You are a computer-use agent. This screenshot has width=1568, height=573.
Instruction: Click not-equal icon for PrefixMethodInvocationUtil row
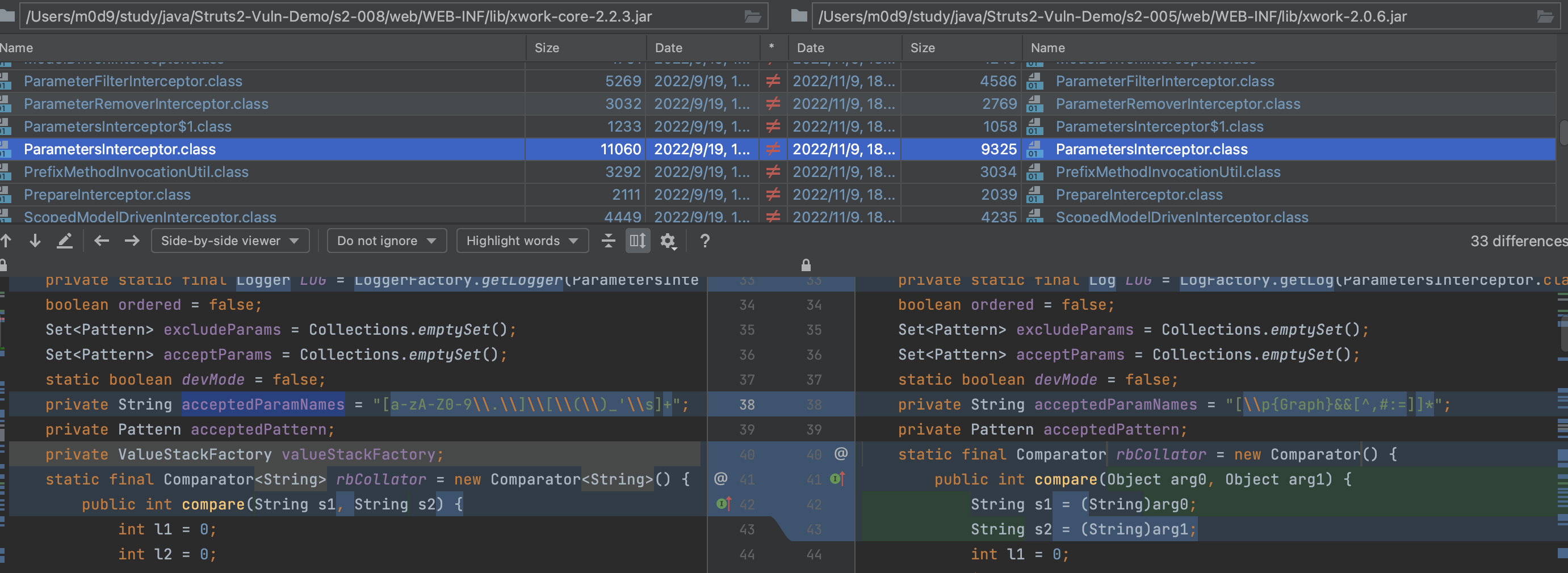[773, 172]
